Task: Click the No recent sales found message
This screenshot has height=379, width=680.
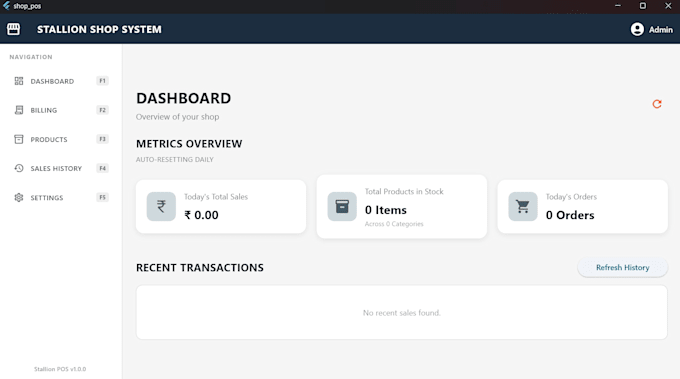Action: pyautogui.click(x=402, y=313)
